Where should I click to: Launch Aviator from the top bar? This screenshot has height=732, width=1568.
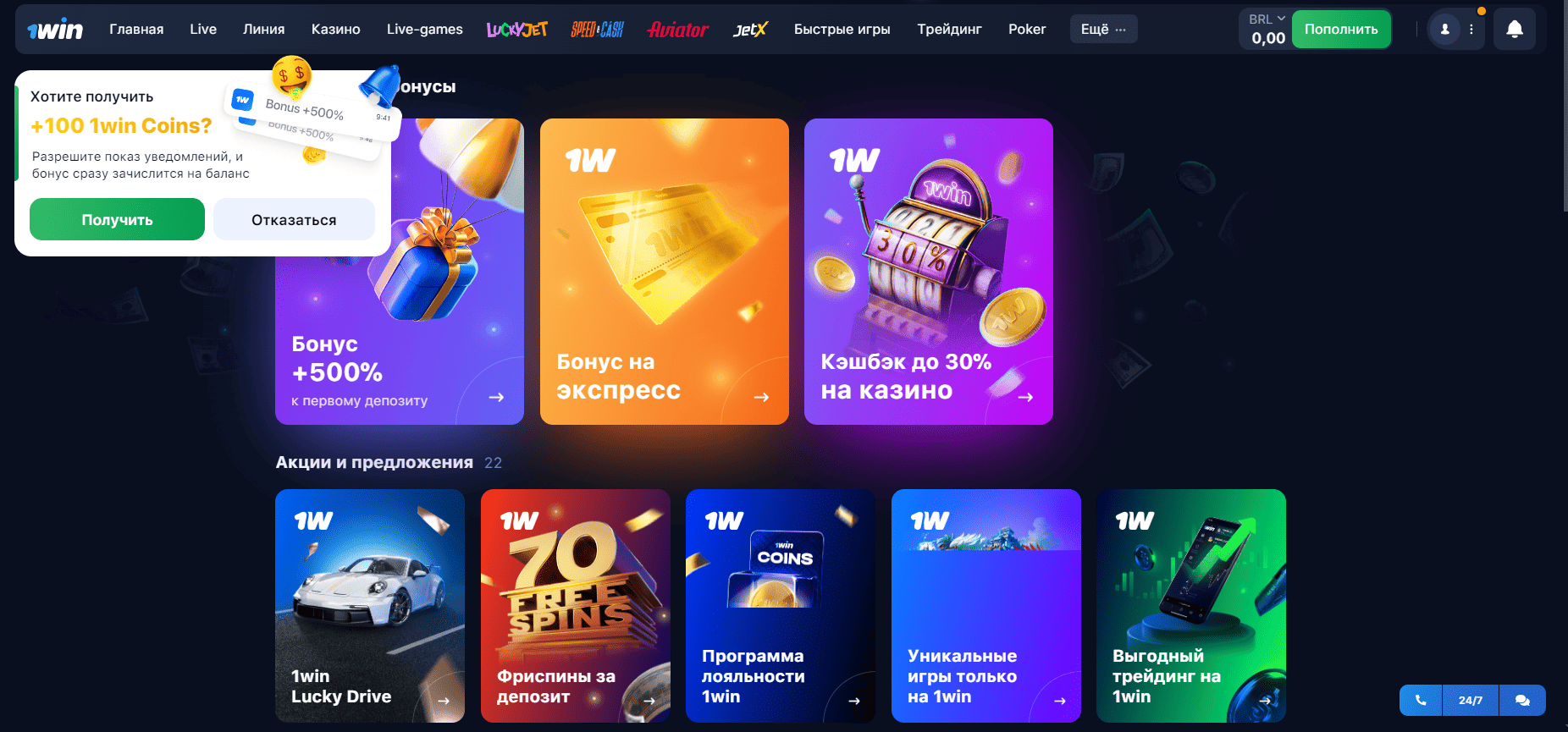[677, 30]
